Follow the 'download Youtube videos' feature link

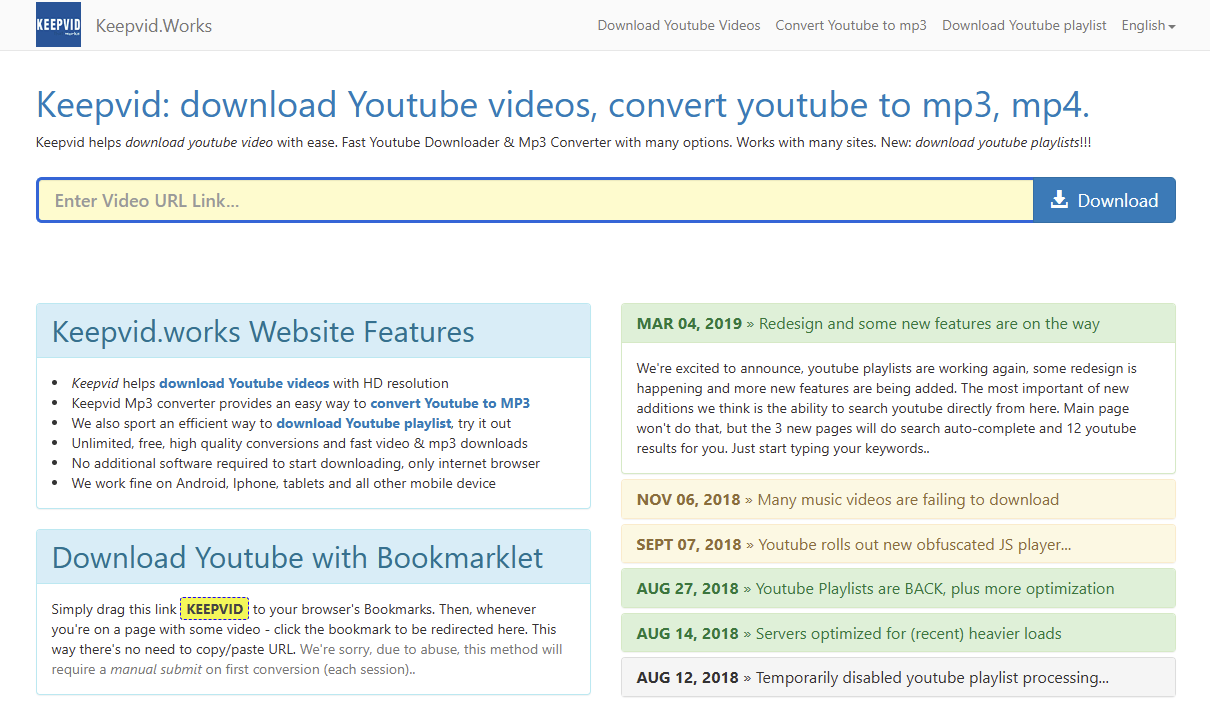[244, 383]
